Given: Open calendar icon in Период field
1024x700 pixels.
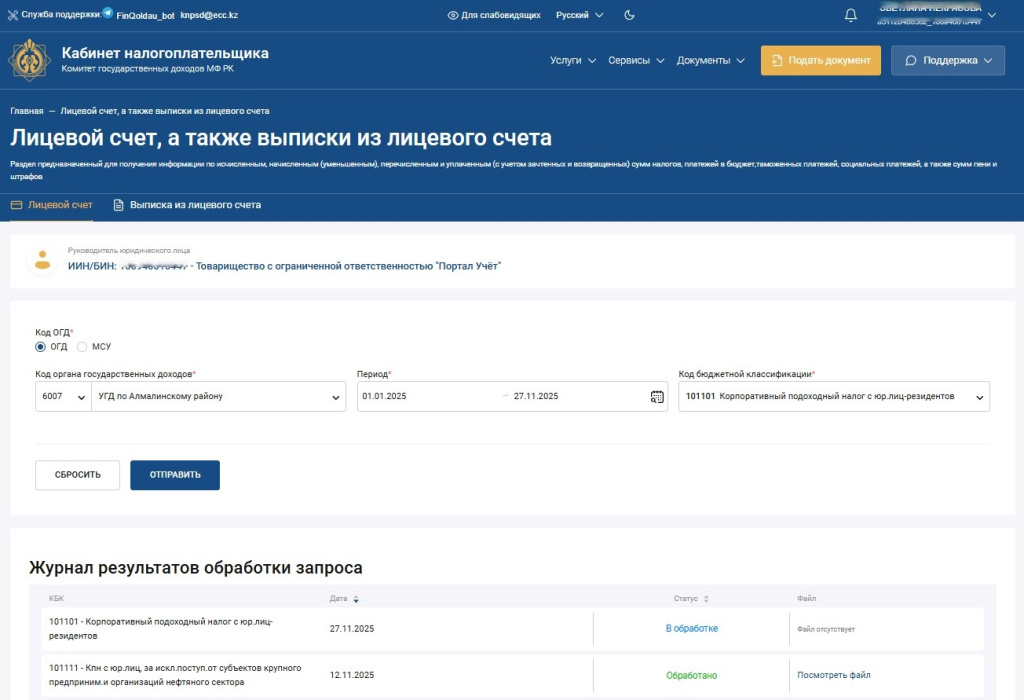Looking at the screenshot, I should click(657, 396).
